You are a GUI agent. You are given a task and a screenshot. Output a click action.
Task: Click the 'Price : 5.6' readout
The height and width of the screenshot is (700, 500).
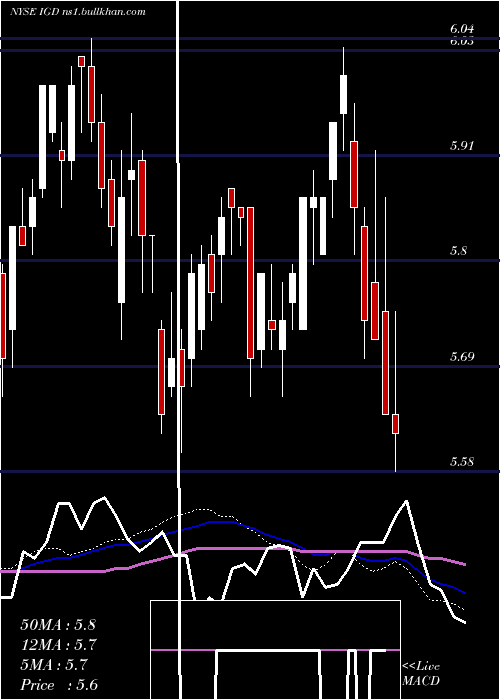(59, 685)
